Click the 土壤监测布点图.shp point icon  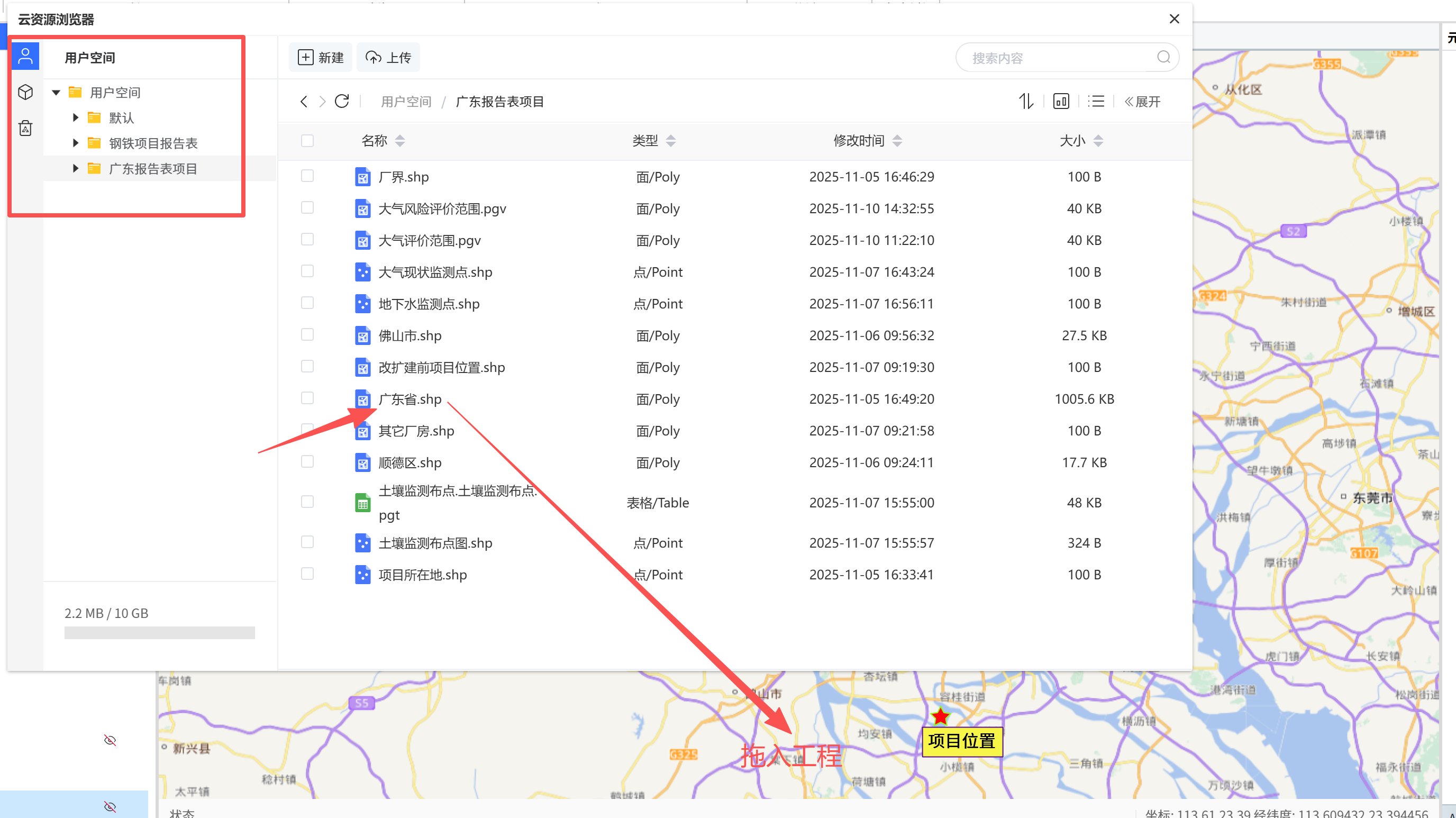(x=363, y=543)
